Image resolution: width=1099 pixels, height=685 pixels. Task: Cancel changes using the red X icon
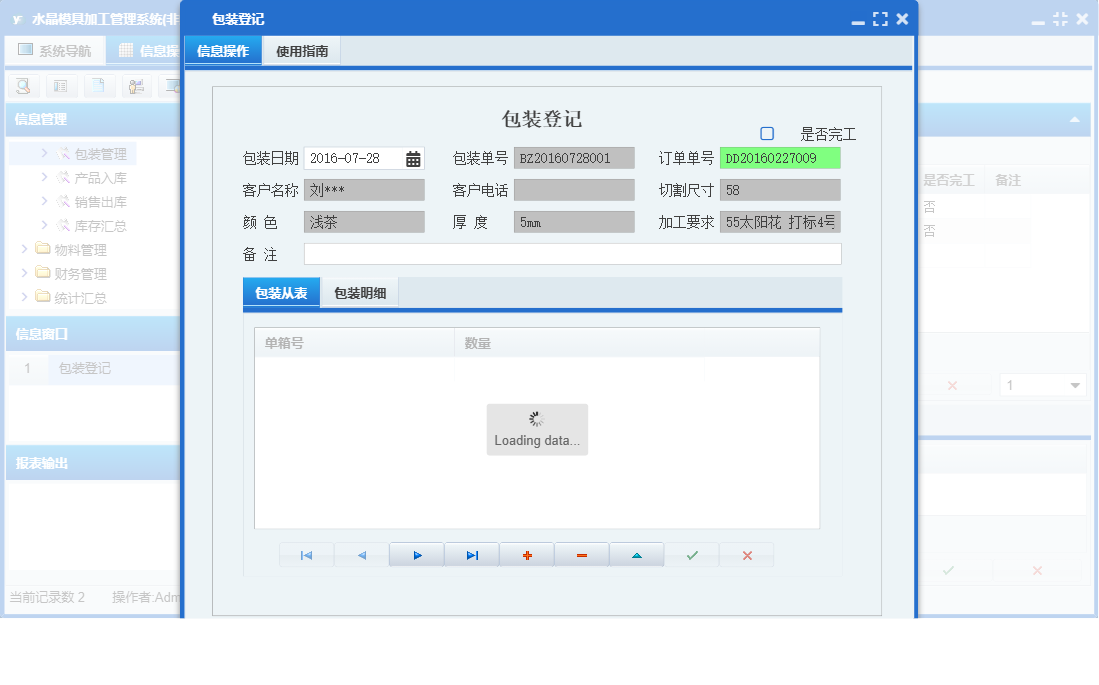(x=746, y=554)
